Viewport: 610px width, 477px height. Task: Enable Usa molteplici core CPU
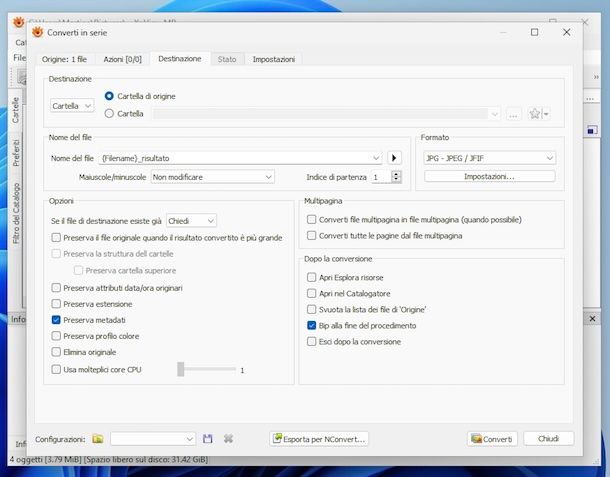[56, 369]
